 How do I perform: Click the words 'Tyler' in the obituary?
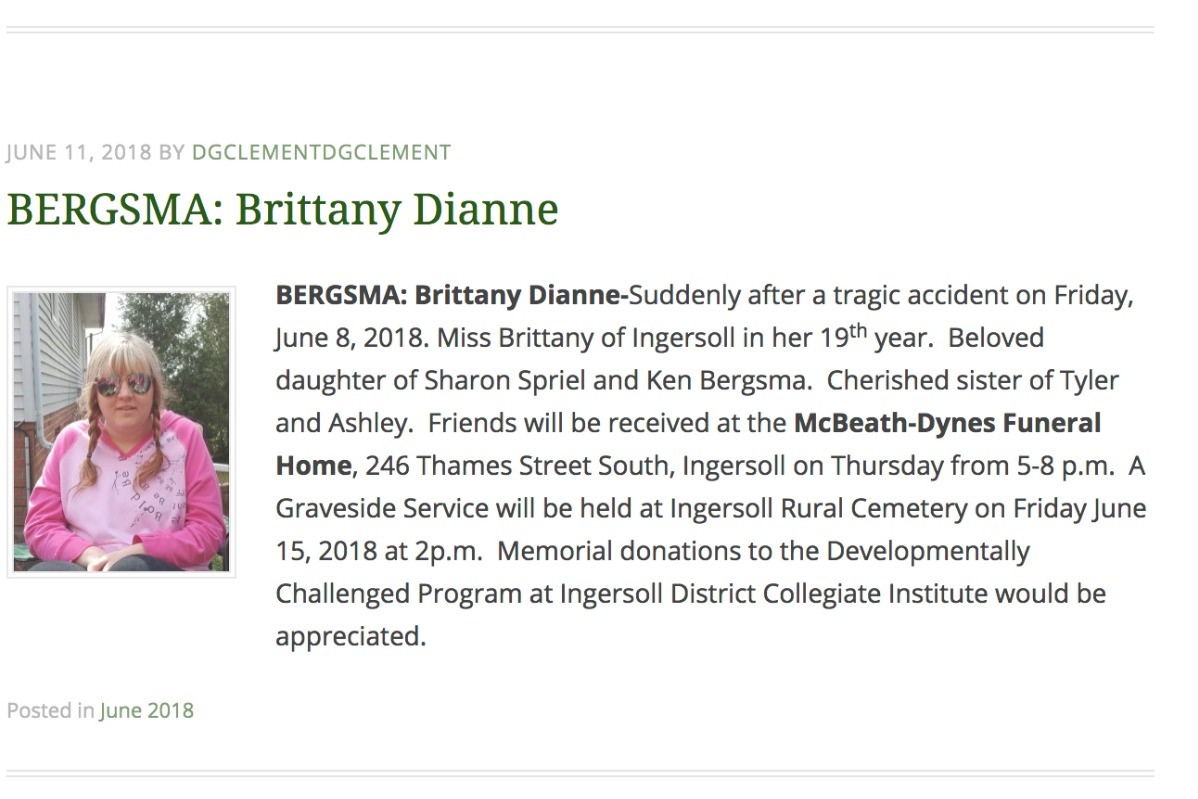point(1089,380)
